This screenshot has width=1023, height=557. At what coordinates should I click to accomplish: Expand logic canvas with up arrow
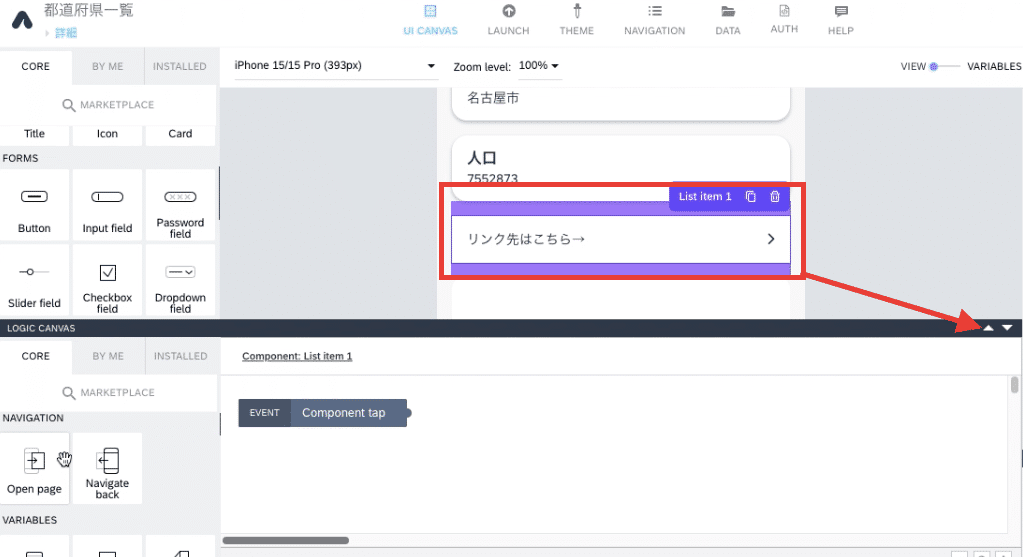(988, 328)
